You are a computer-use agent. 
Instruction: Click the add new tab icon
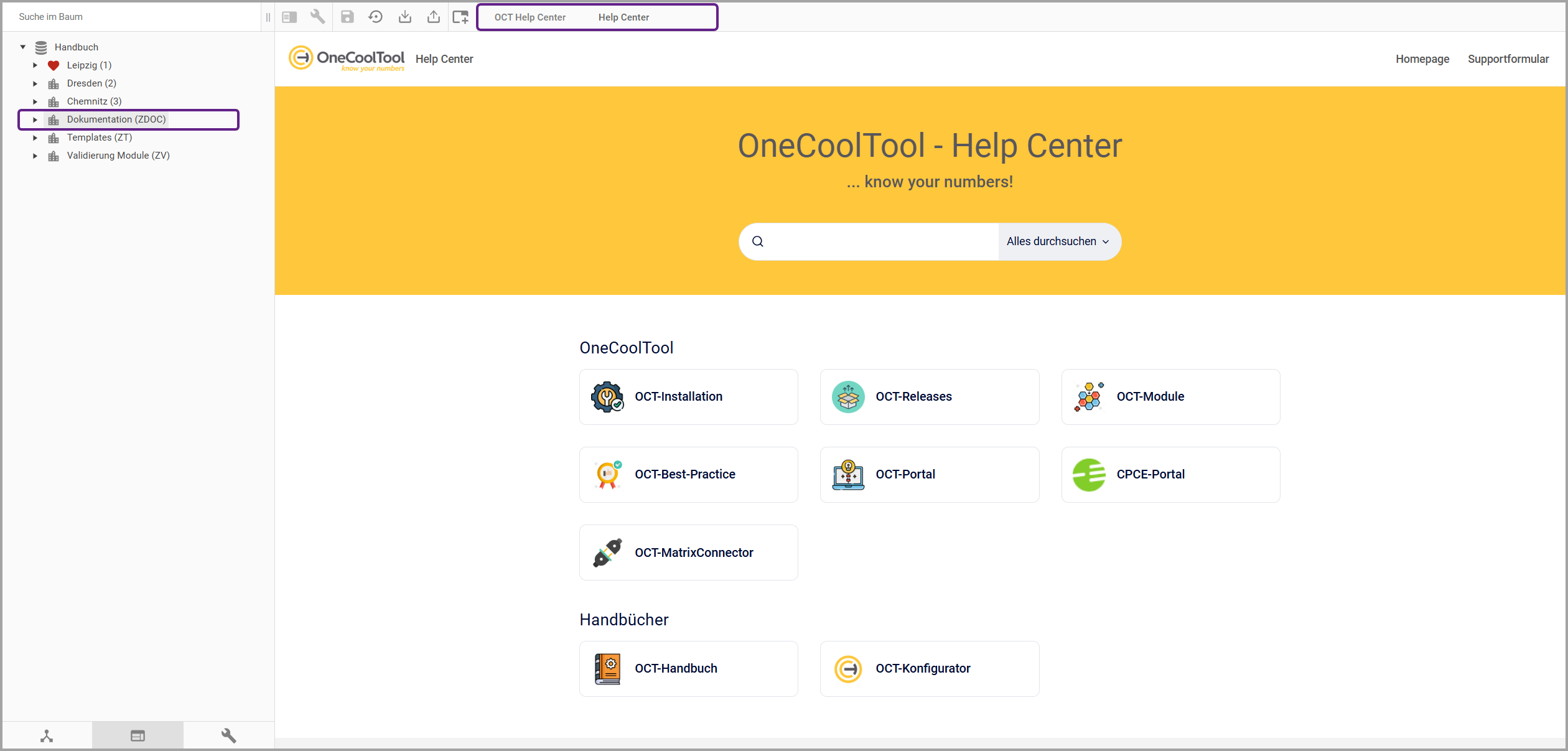tap(460, 17)
